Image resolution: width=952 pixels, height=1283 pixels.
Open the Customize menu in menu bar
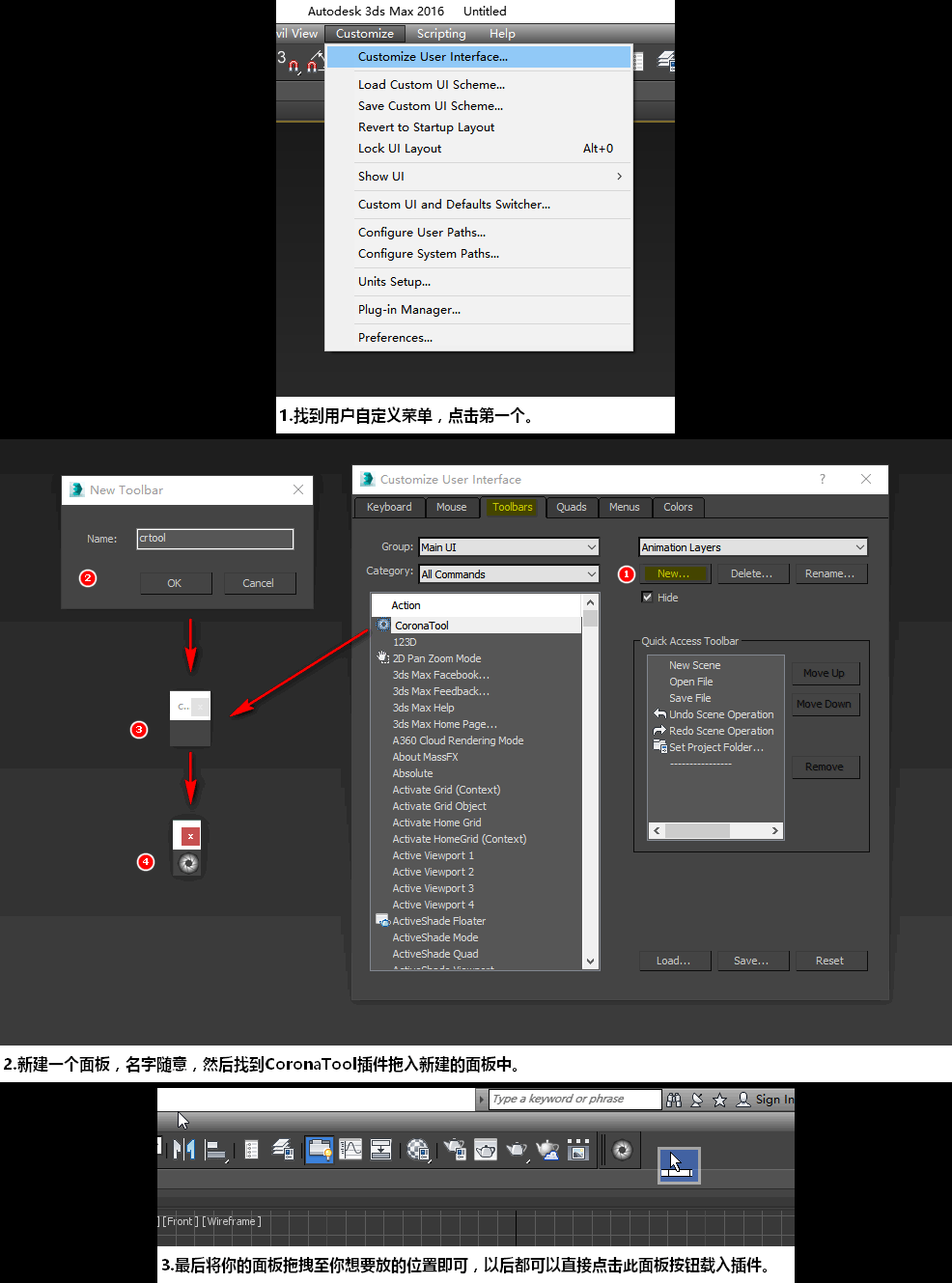point(365,34)
